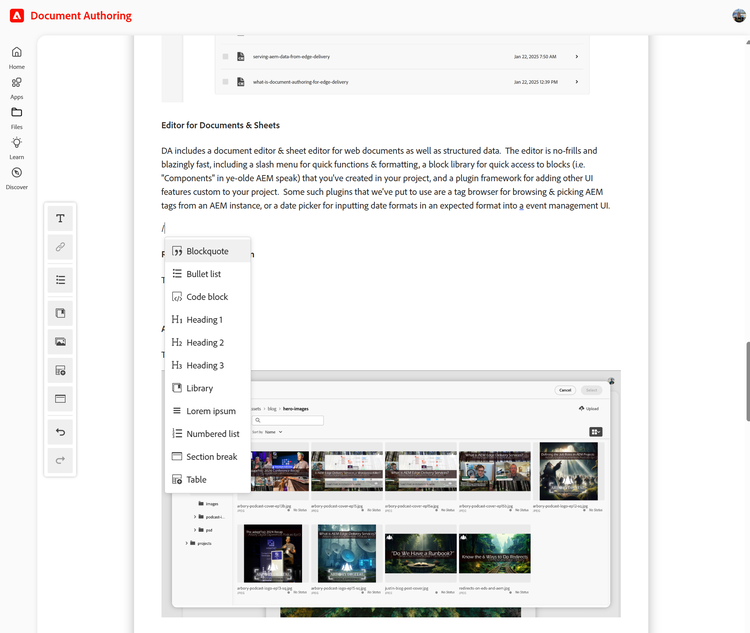Select Section break in the slash menu
This screenshot has width=750, height=633.
[x=211, y=457]
